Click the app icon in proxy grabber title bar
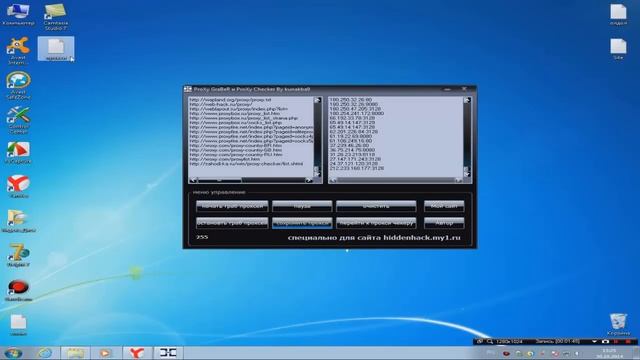This screenshot has width=640, height=360. click(188, 89)
